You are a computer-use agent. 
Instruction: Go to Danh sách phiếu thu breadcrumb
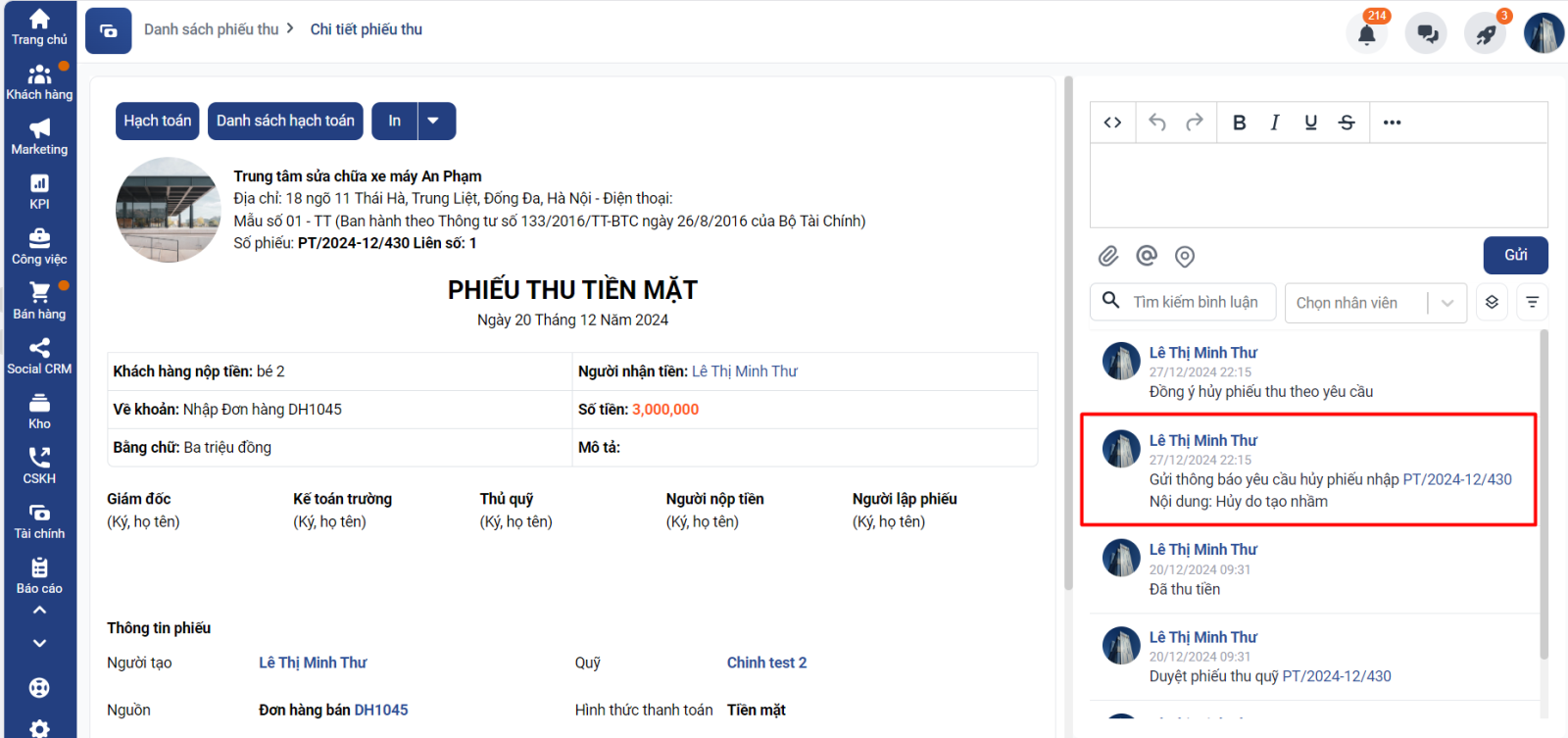tap(212, 29)
